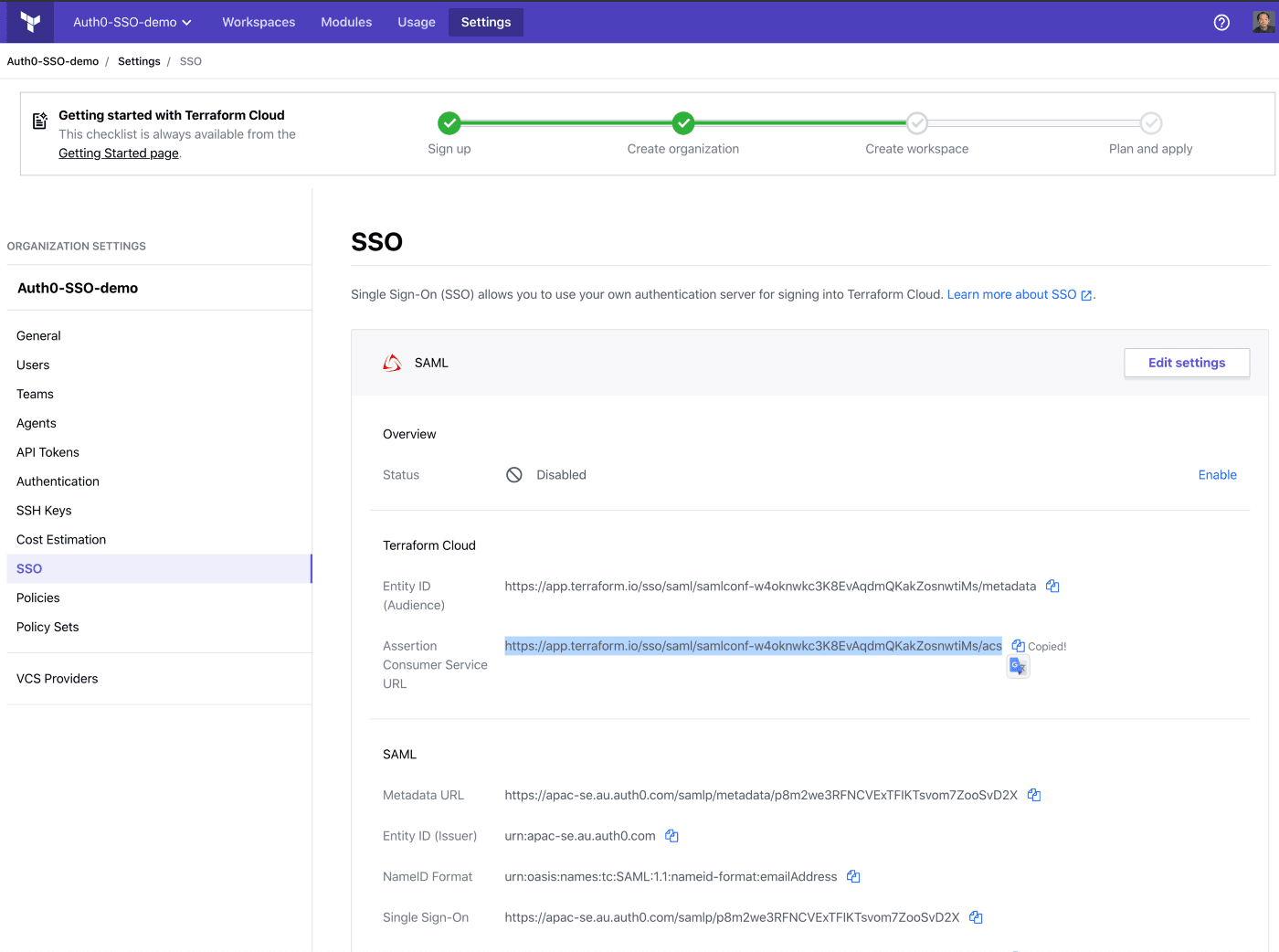Go to VCS Providers settings
This screenshot has width=1279, height=952.
pyautogui.click(x=57, y=679)
